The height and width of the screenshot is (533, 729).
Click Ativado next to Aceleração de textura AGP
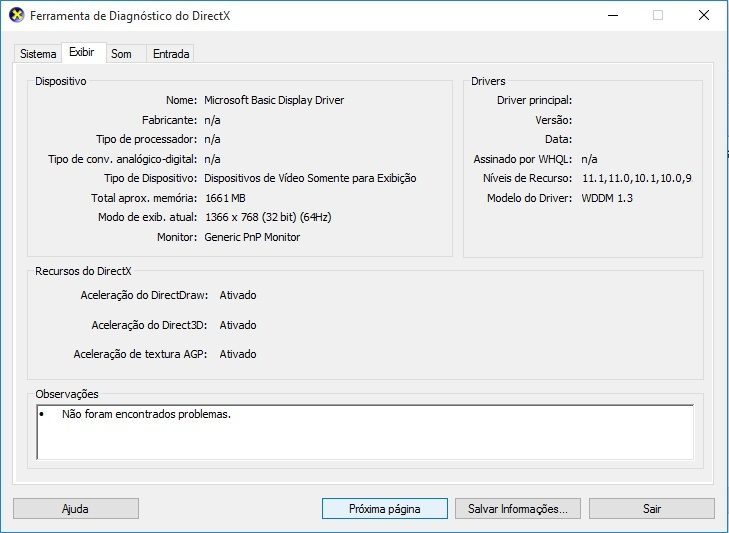click(238, 354)
